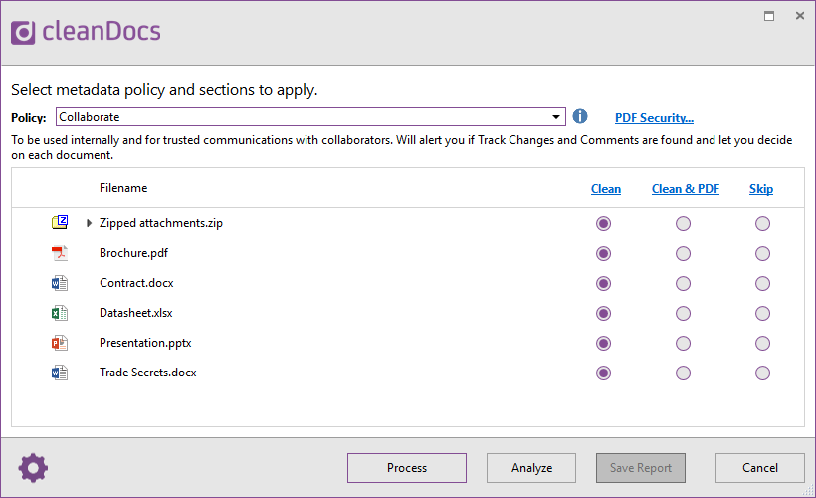Screen dimensions: 816x498
Task: Click the Trade Secrets.docx Word icon
Action: coord(60,373)
